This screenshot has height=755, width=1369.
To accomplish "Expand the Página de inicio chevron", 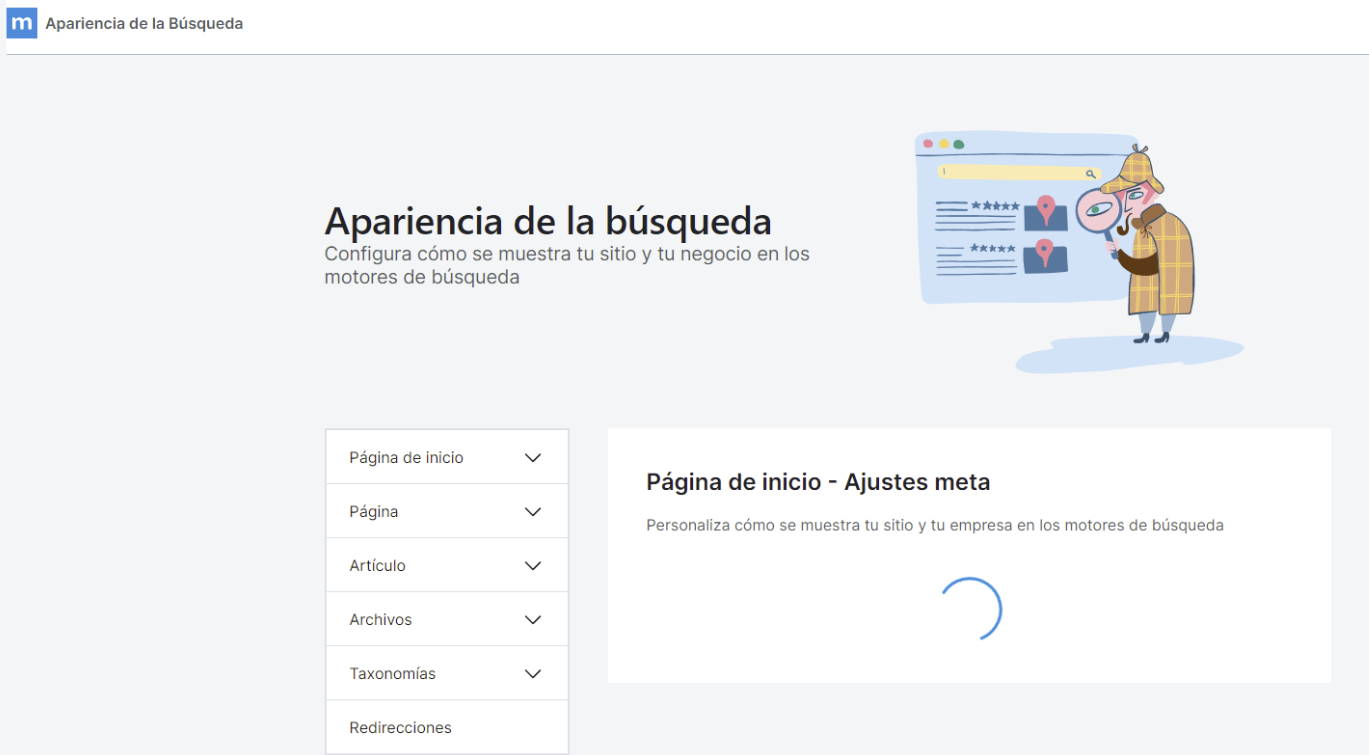I will click(x=533, y=458).
